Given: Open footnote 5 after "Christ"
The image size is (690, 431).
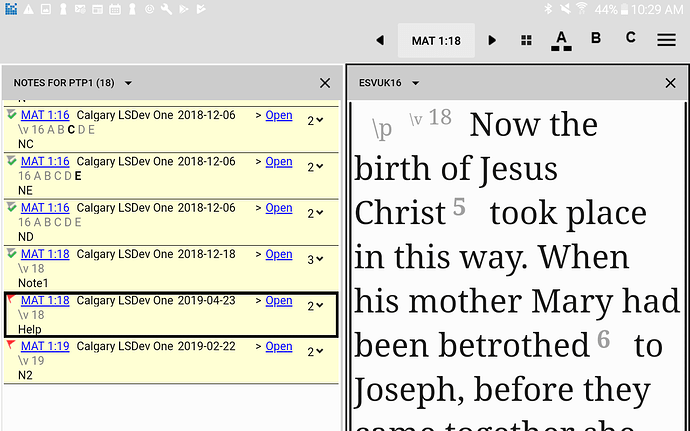Looking at the screenshot, I should [x=459, y=206].
